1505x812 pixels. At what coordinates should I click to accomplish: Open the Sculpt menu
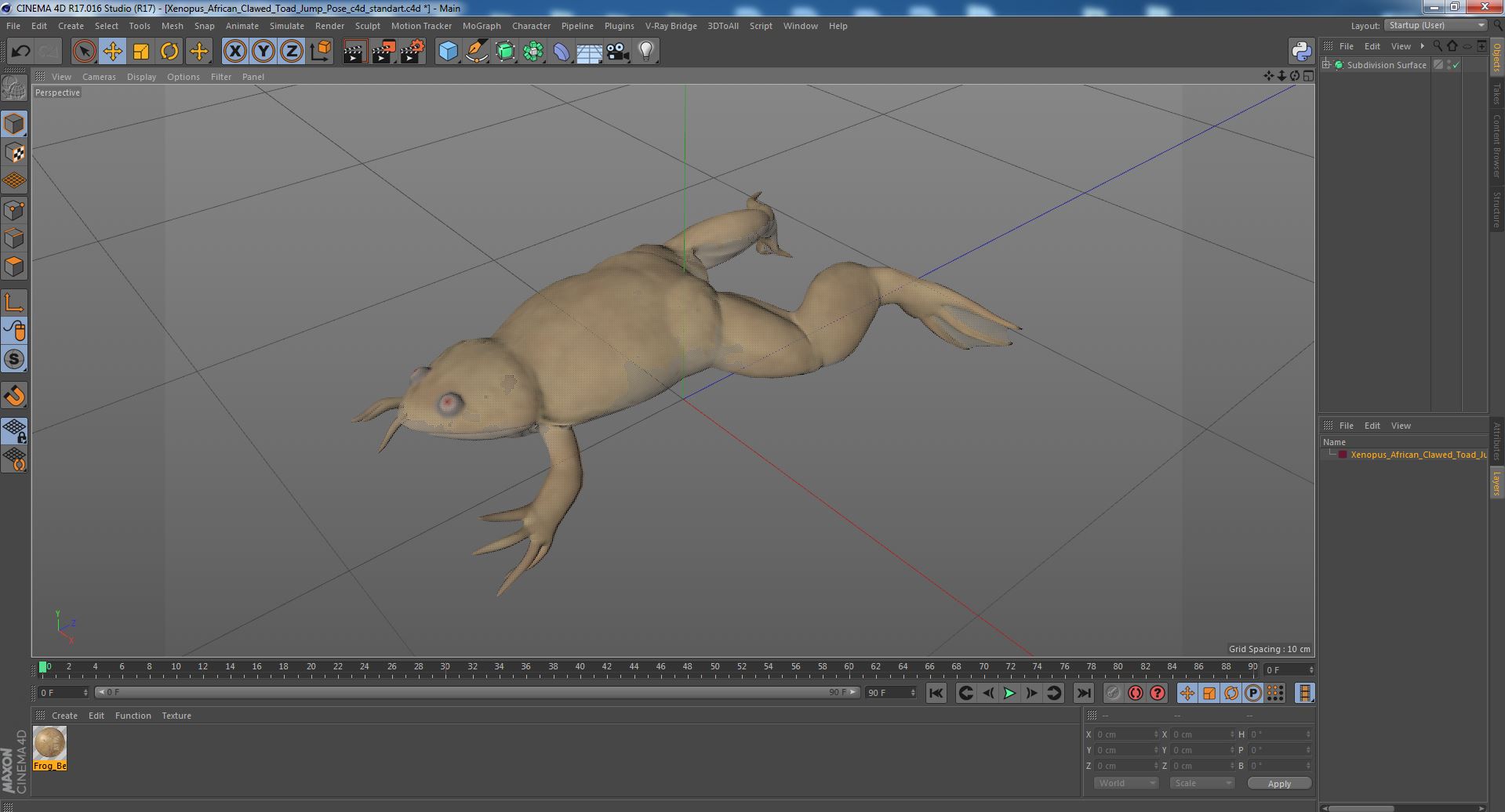[x=367, y=26]
